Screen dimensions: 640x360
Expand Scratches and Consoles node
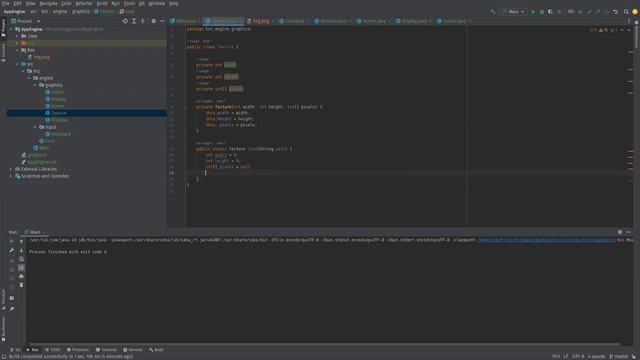(x=11, y=176)
